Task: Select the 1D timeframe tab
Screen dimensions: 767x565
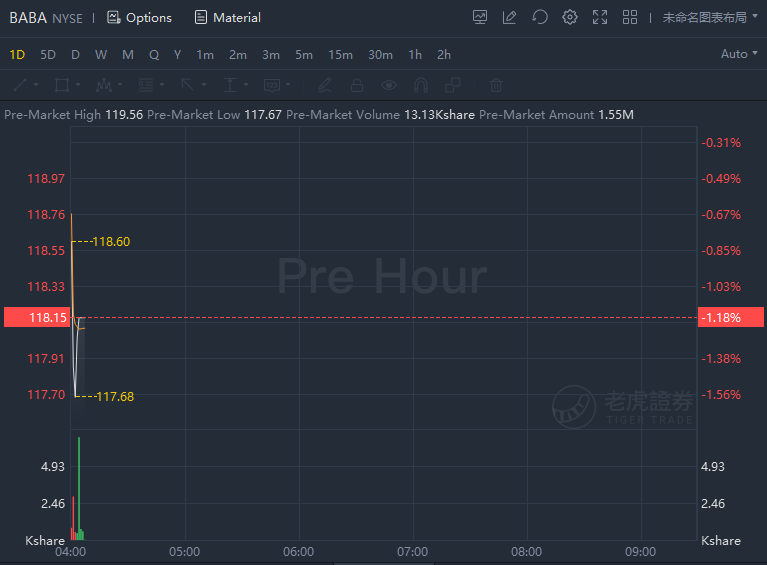Action: (17, 54)
